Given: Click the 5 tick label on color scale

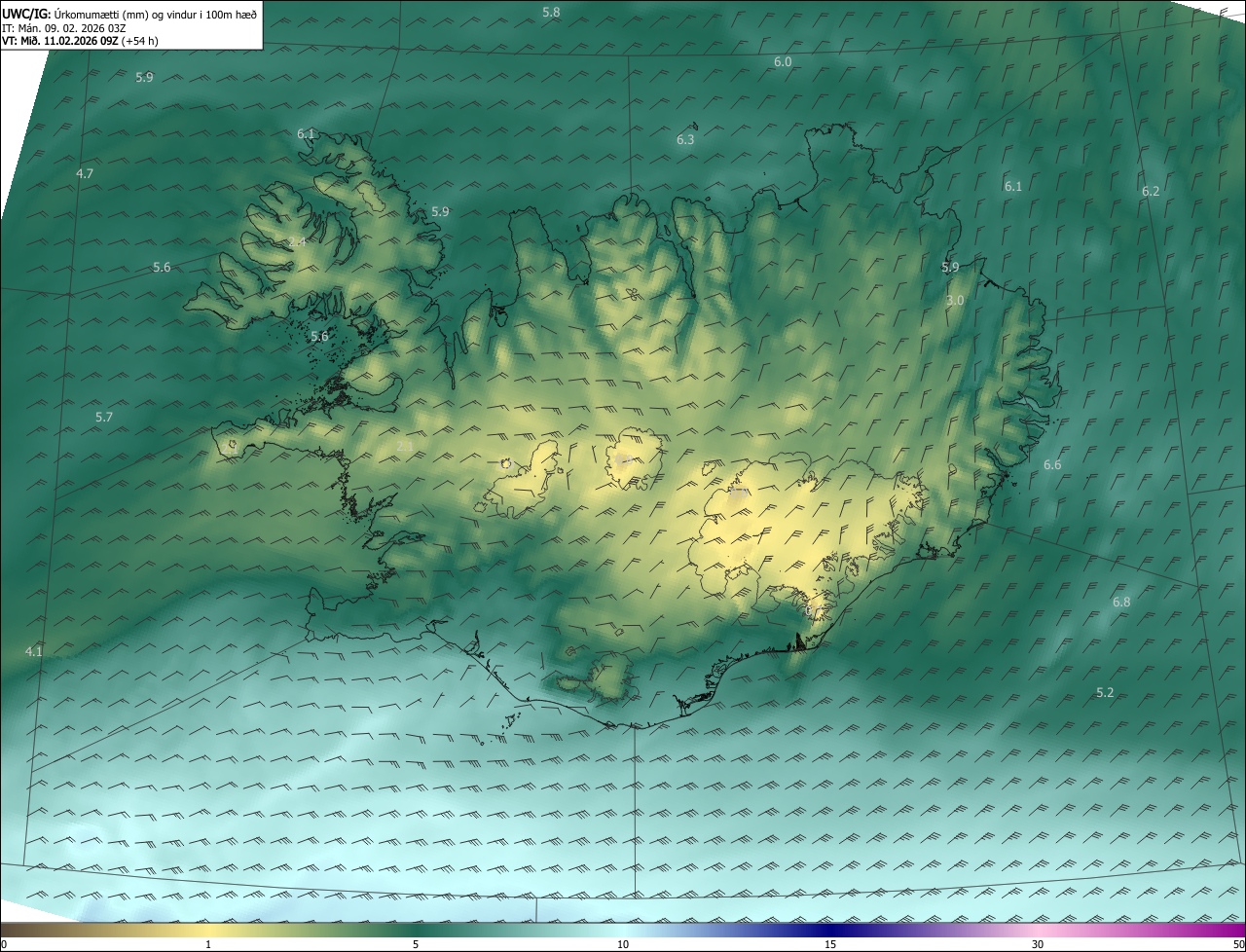Looking at the screenshot, I should coord(416,944).
